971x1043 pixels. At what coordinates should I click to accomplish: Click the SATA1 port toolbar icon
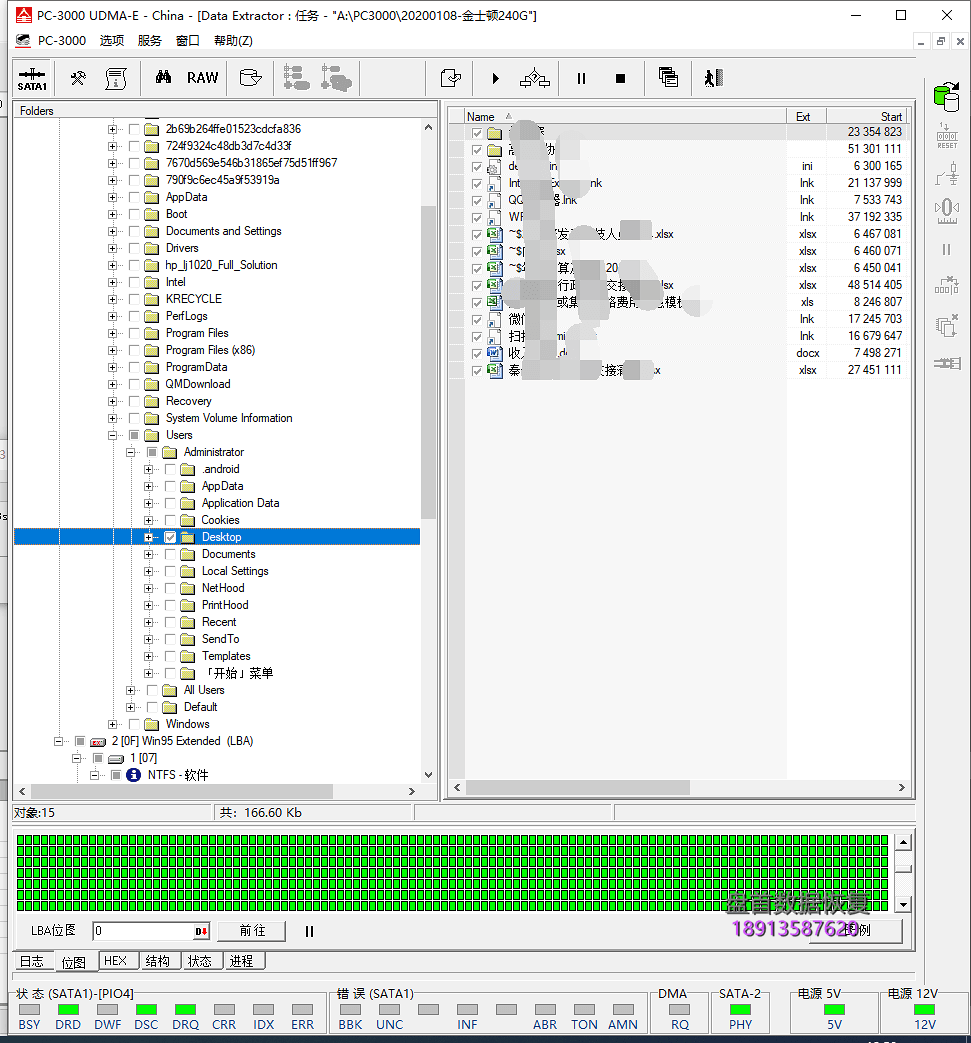tap(32, 78)
